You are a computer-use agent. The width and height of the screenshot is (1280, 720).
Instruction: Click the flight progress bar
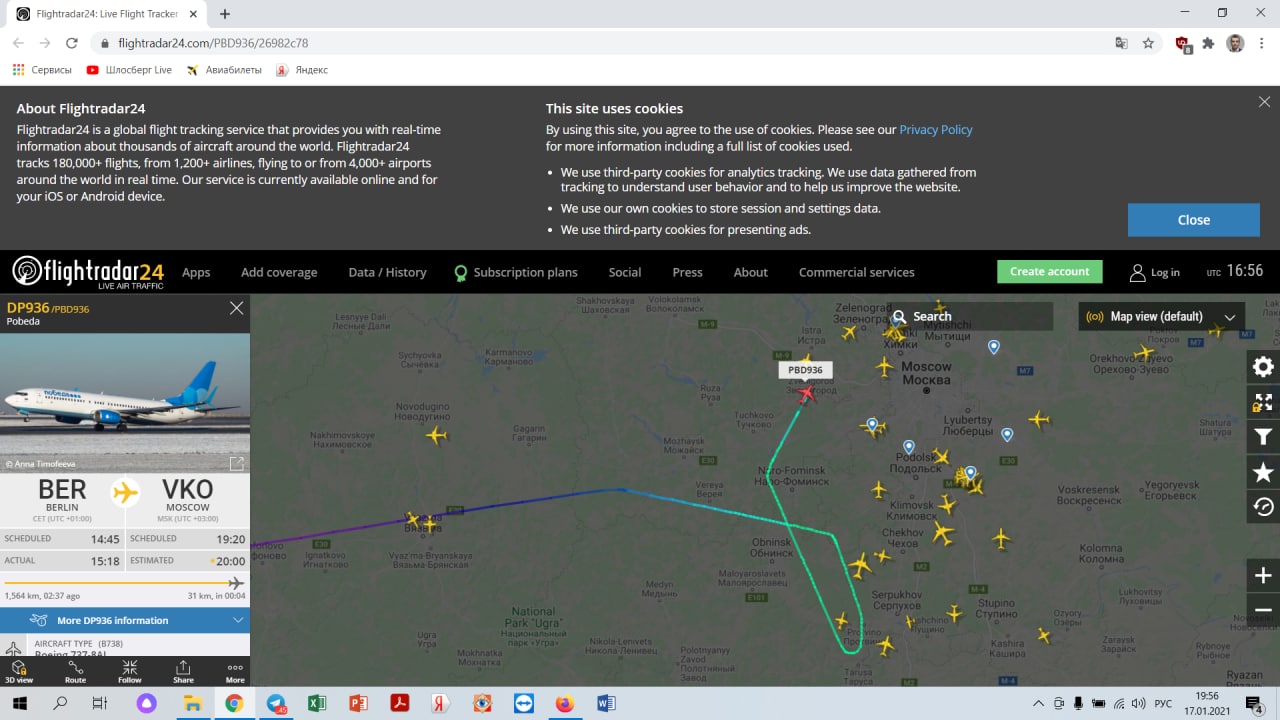(x=125, y=583)
